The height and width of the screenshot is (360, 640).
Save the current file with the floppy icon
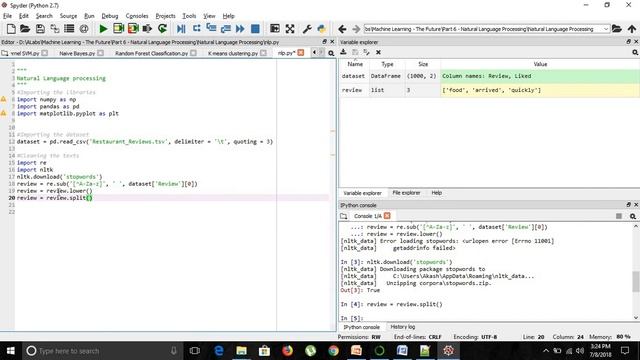pos(40,29)
